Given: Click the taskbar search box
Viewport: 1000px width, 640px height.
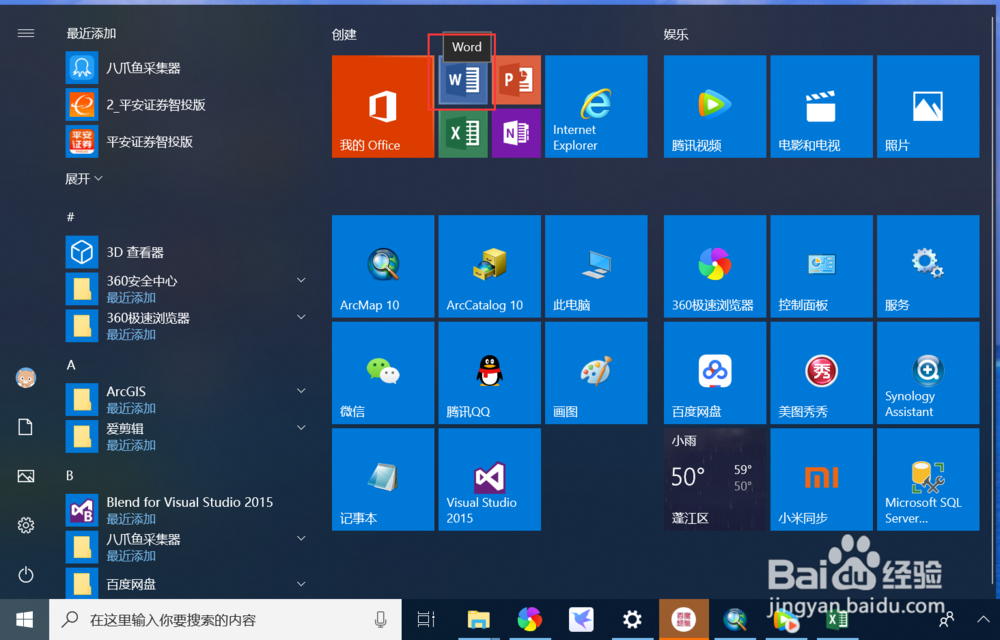Looking at the screenshot, I should [225, 620].
